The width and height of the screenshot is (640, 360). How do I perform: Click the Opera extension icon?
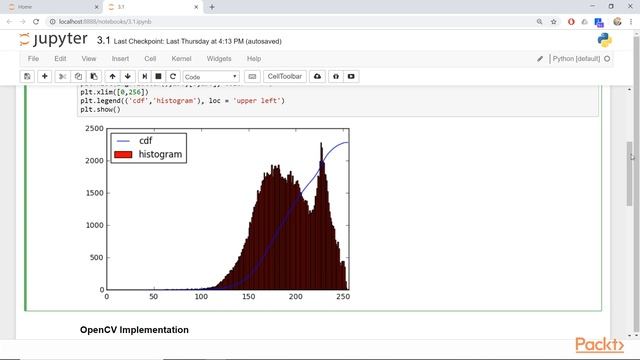click(571, 22)
